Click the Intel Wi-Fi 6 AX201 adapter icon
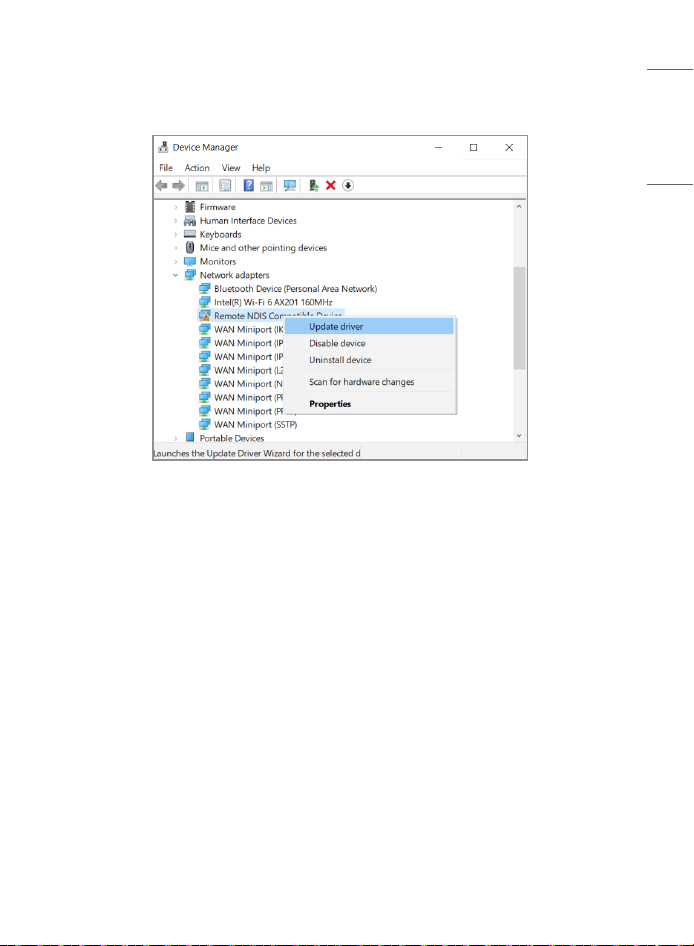 coord(205,302)
